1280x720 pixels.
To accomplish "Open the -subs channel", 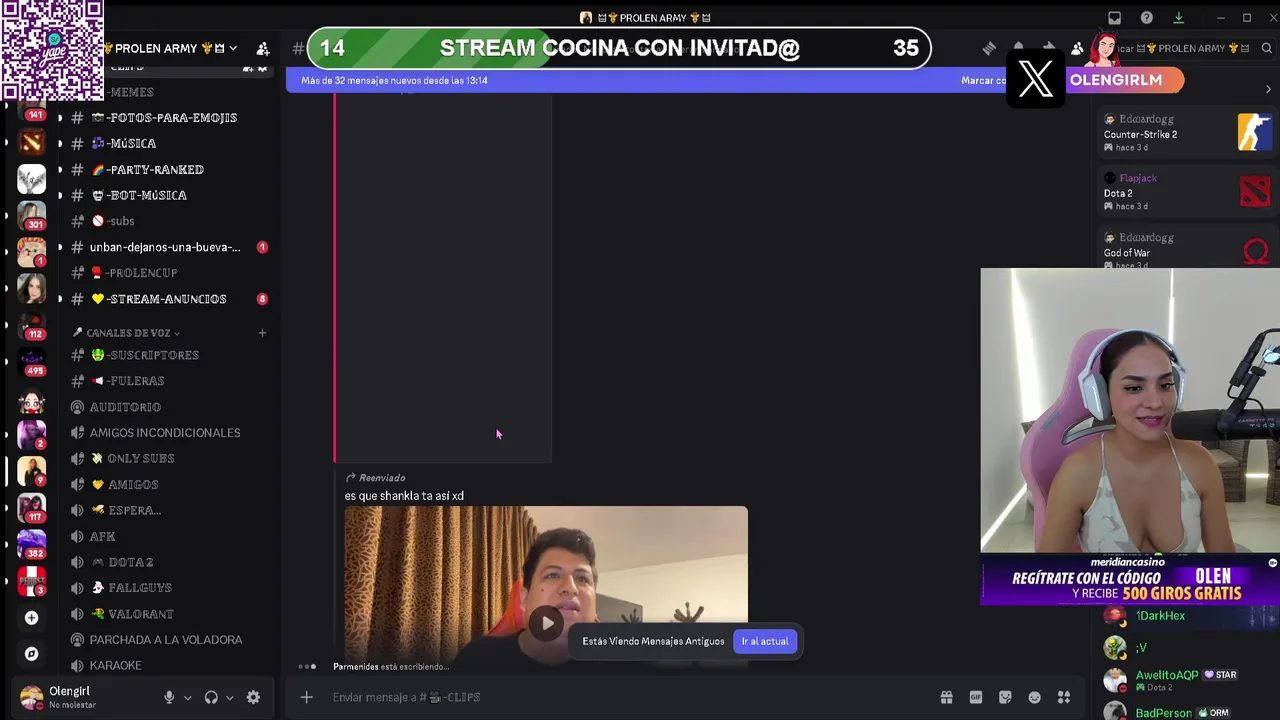I will pyautogui.click(x=163, y=221).
